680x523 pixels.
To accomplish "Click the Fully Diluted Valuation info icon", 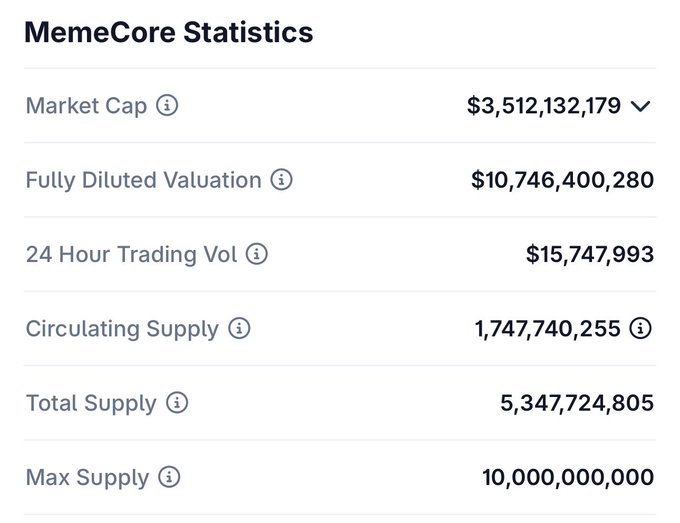I will (282, 180).
